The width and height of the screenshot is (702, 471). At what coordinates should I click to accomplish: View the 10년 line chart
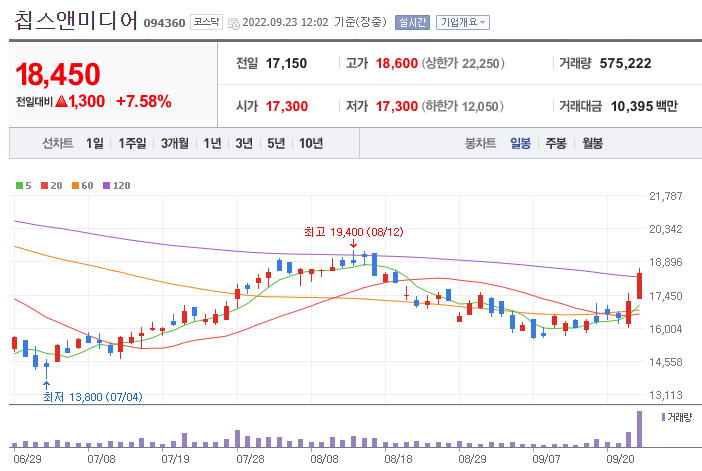point(311,143)
